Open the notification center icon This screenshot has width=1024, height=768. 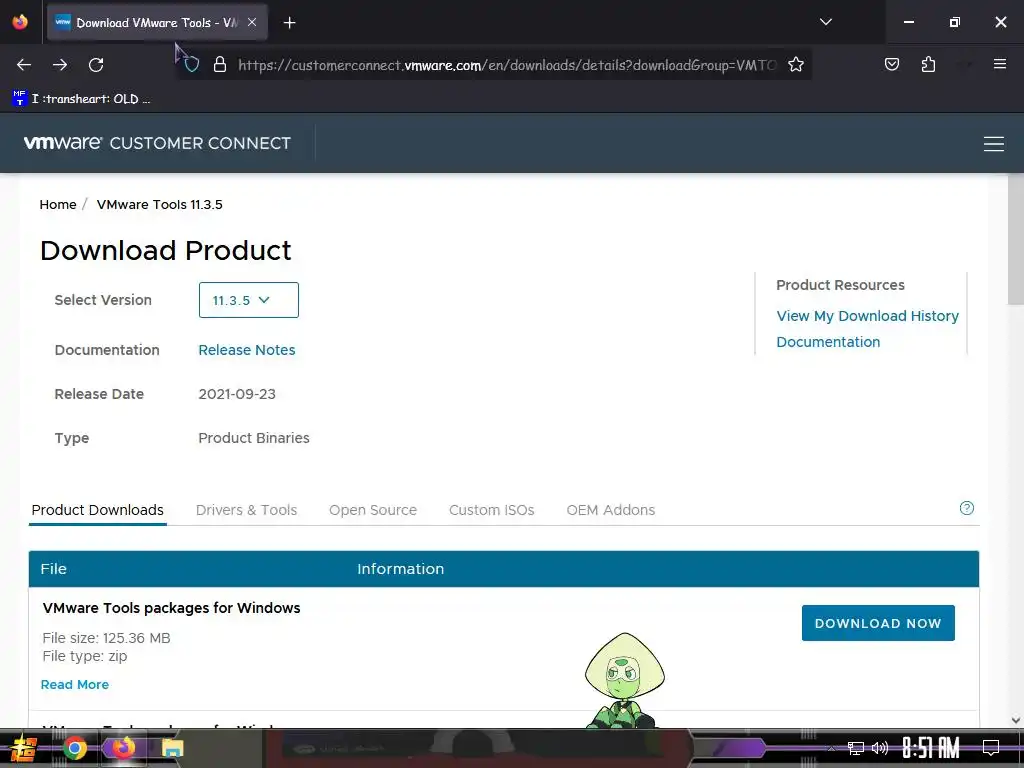coord(991,748)
